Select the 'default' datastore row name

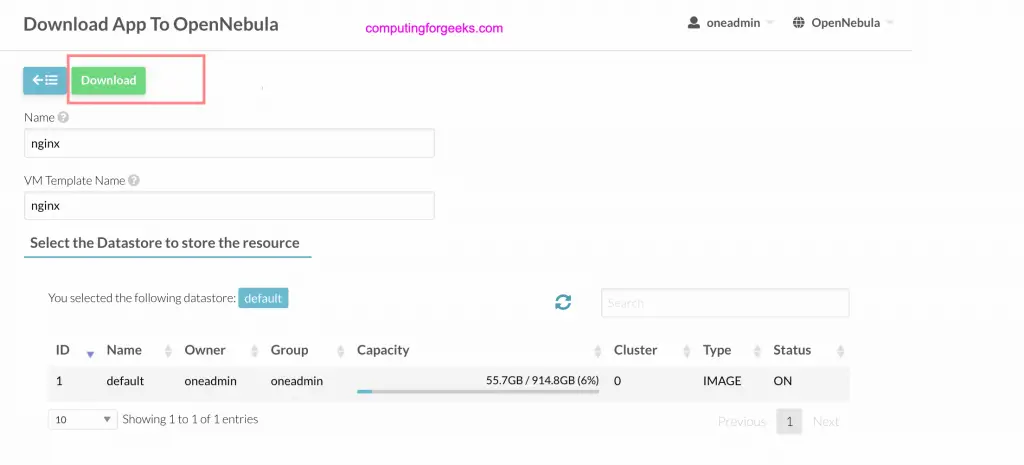(x=125, y=381)
